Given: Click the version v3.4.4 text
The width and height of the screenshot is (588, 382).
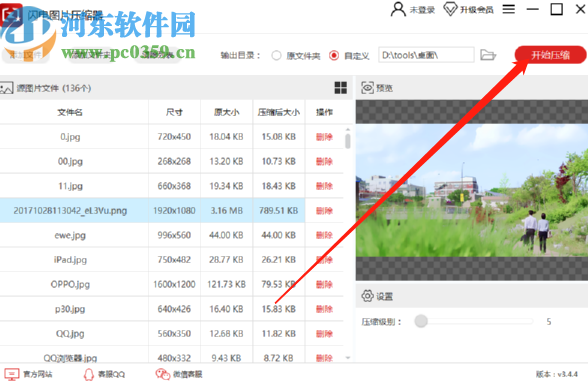Looking at the screenshot, I should (x=556, y=374).
